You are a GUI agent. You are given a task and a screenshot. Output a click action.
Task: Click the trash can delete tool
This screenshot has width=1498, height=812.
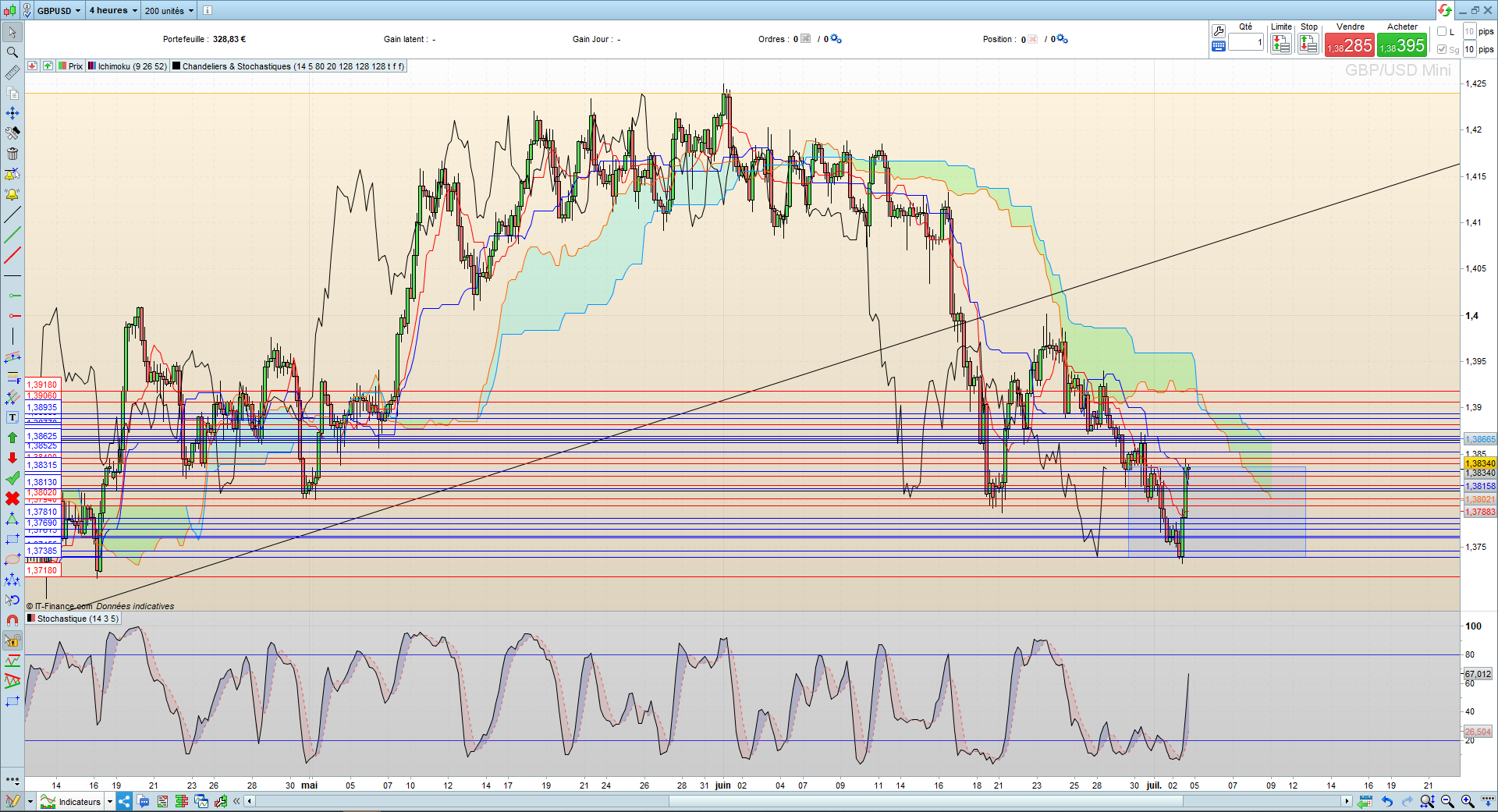(12, 154)
